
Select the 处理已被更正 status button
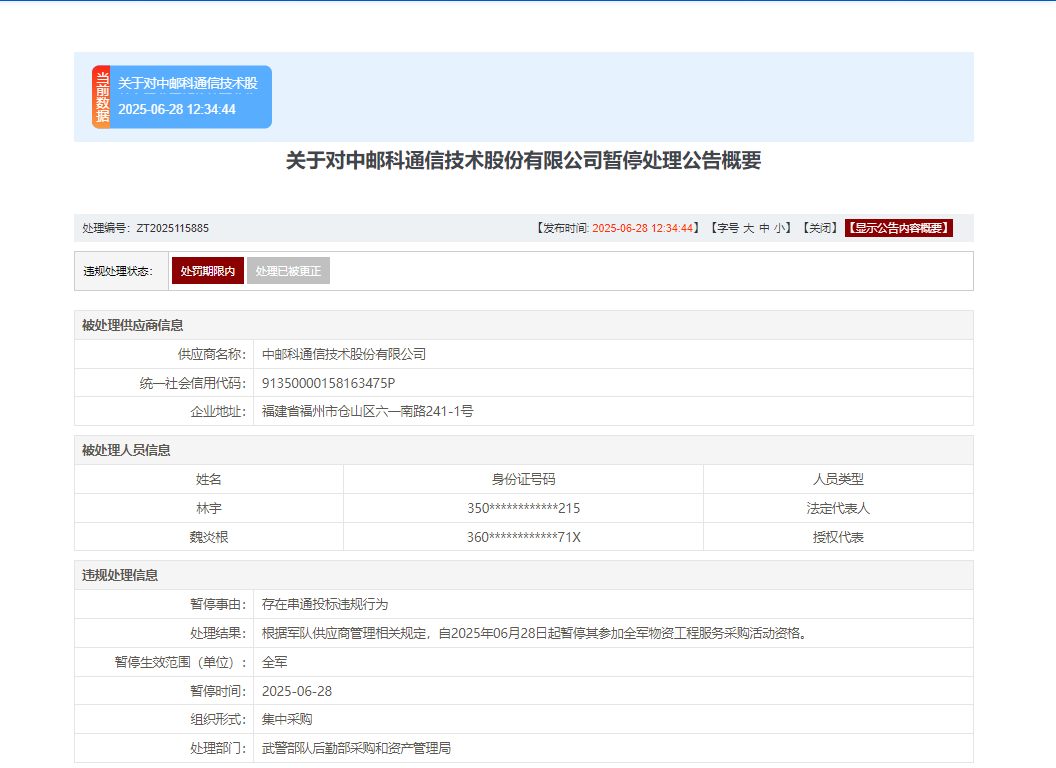288,271
